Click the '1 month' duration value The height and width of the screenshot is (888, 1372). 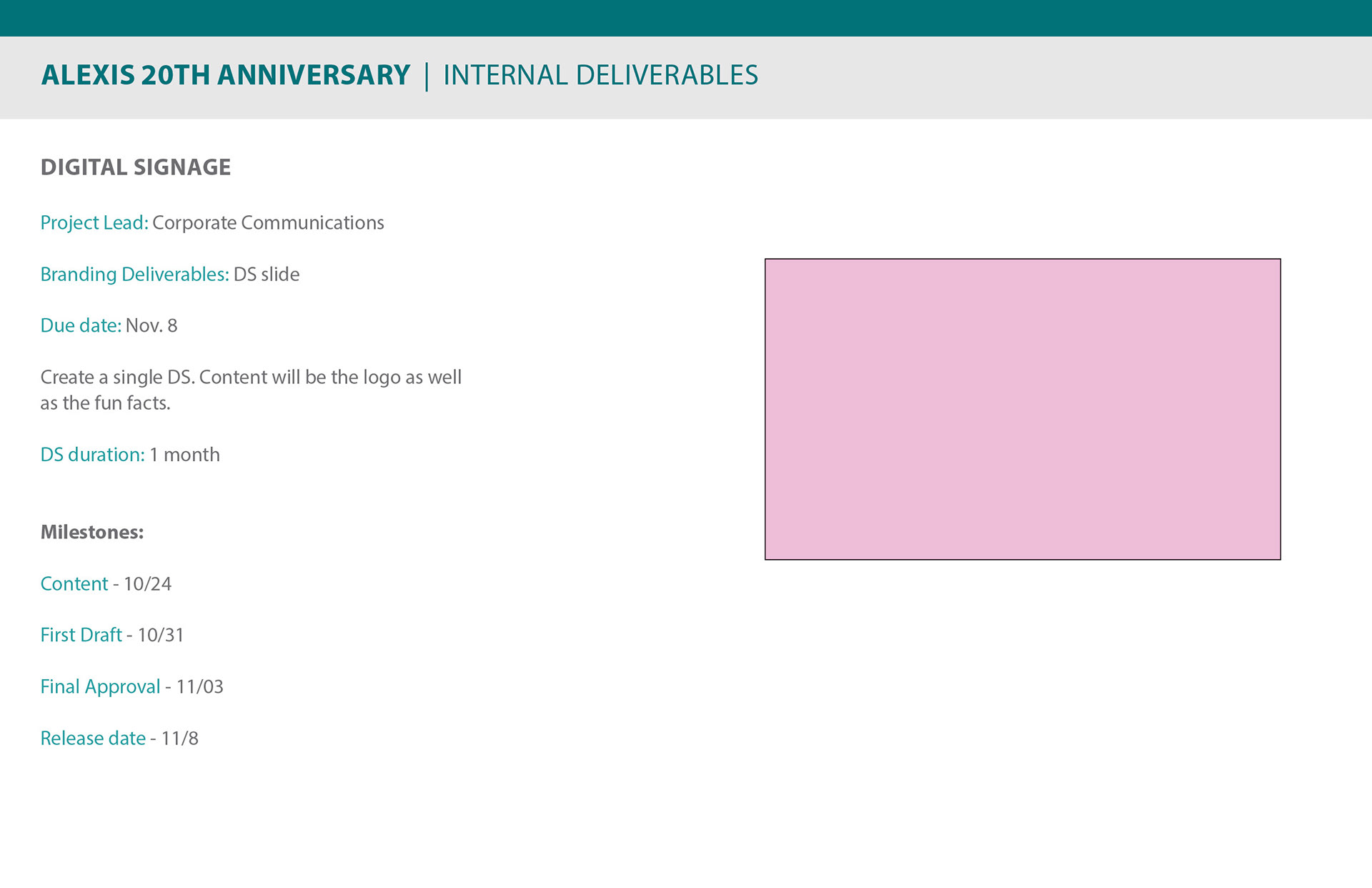[184, 455]
